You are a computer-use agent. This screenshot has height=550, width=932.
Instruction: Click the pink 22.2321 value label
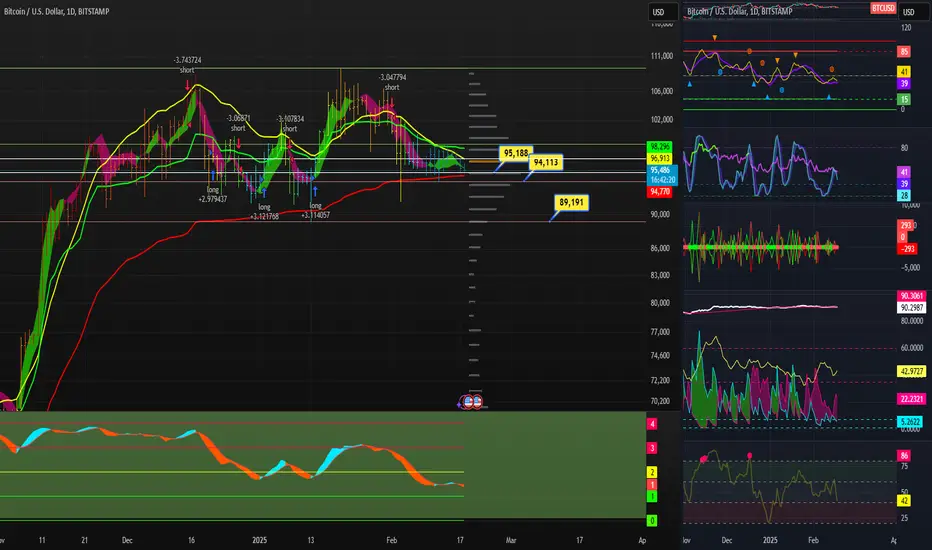[912, 399]
